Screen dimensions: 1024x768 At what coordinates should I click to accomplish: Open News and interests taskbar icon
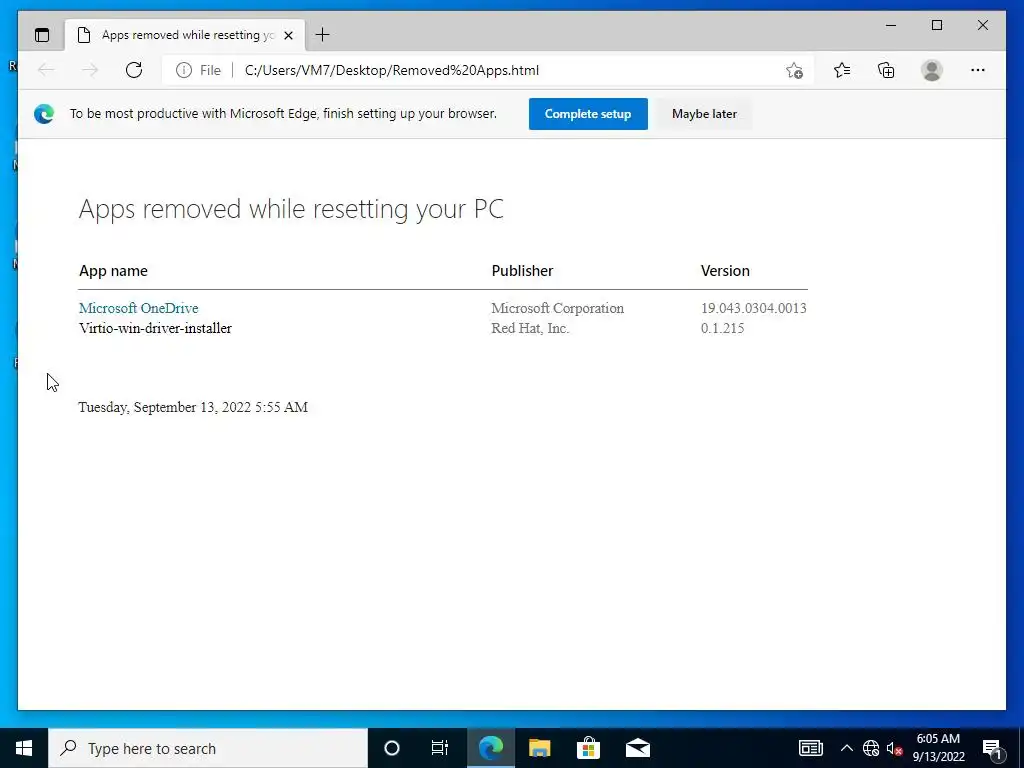[x=810, y=748]
